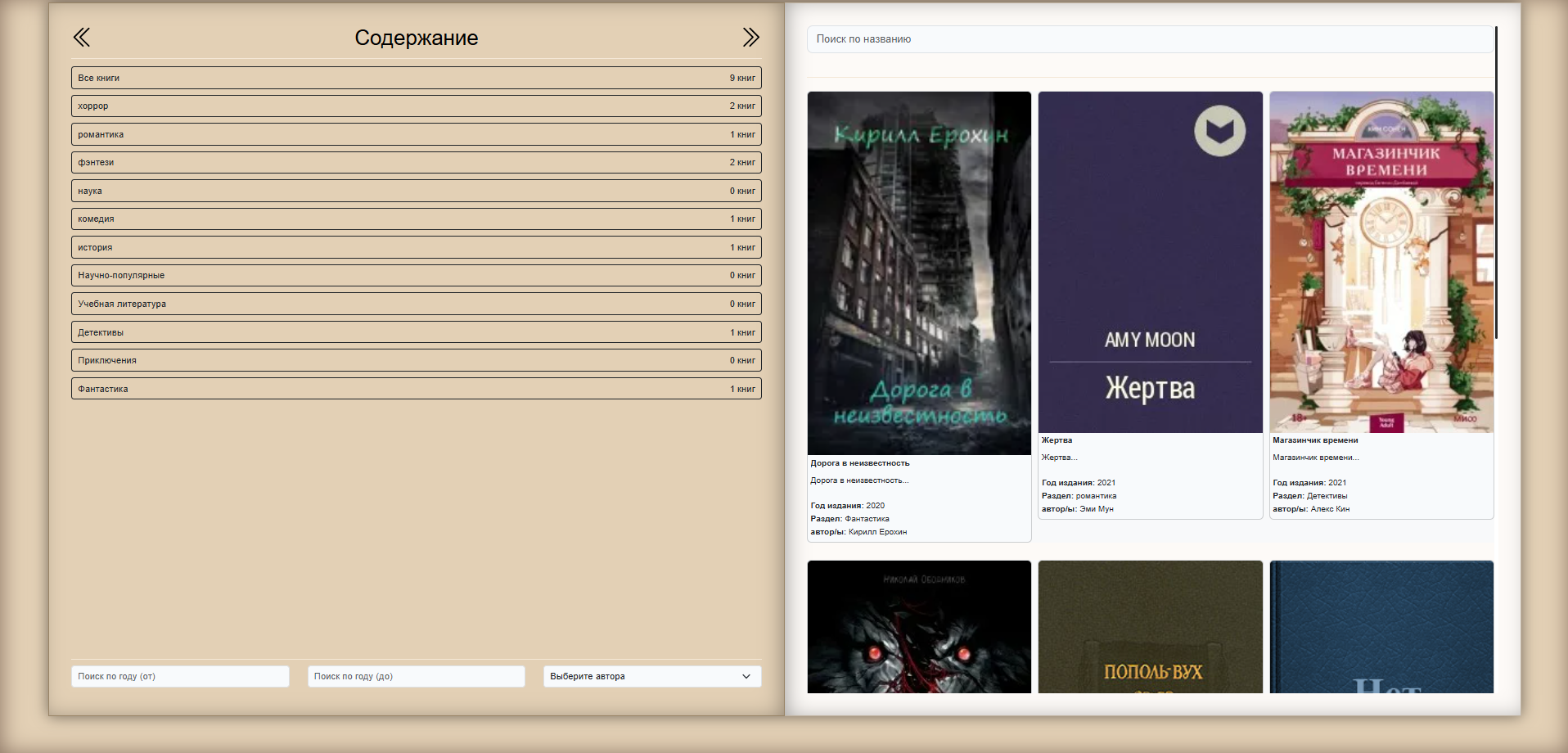Open the 'Жертва' book cover by Amy Moon
Screen dimensions: 1568x753
point(1150,262)
